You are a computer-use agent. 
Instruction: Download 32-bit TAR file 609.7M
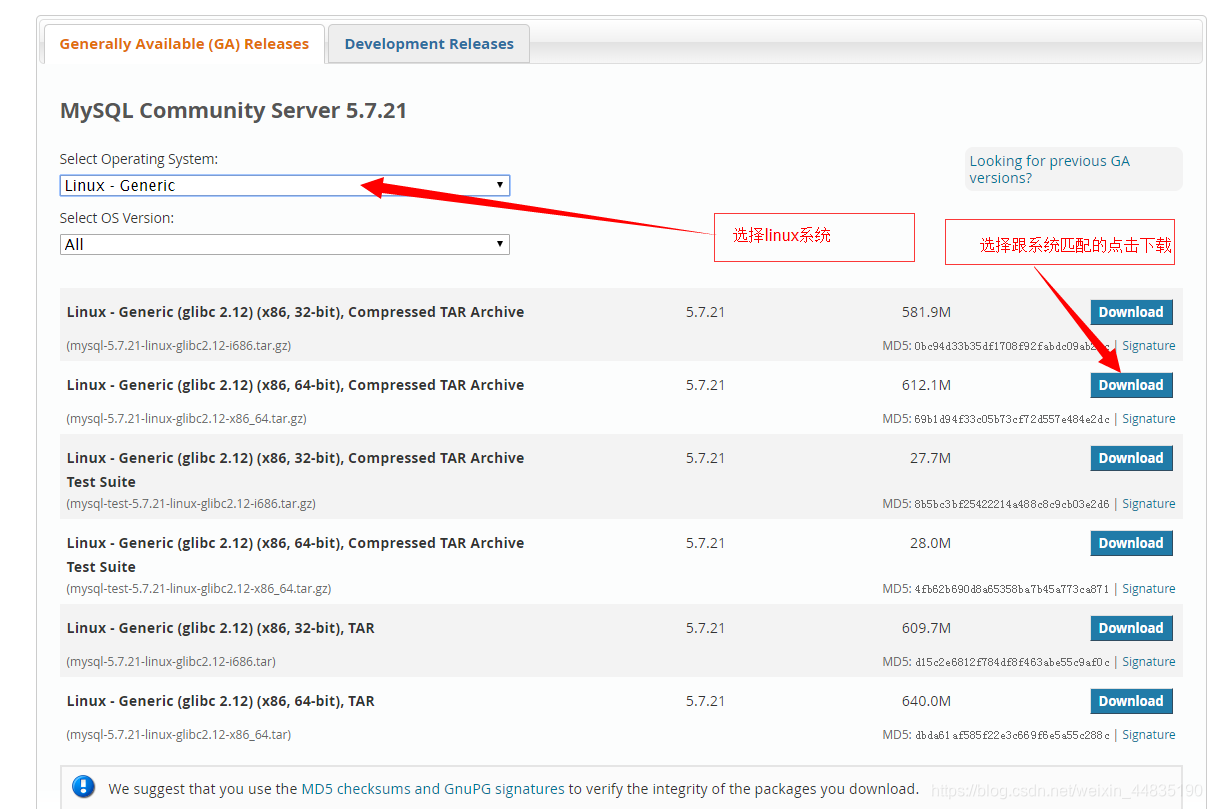(x=1131, y=628)
